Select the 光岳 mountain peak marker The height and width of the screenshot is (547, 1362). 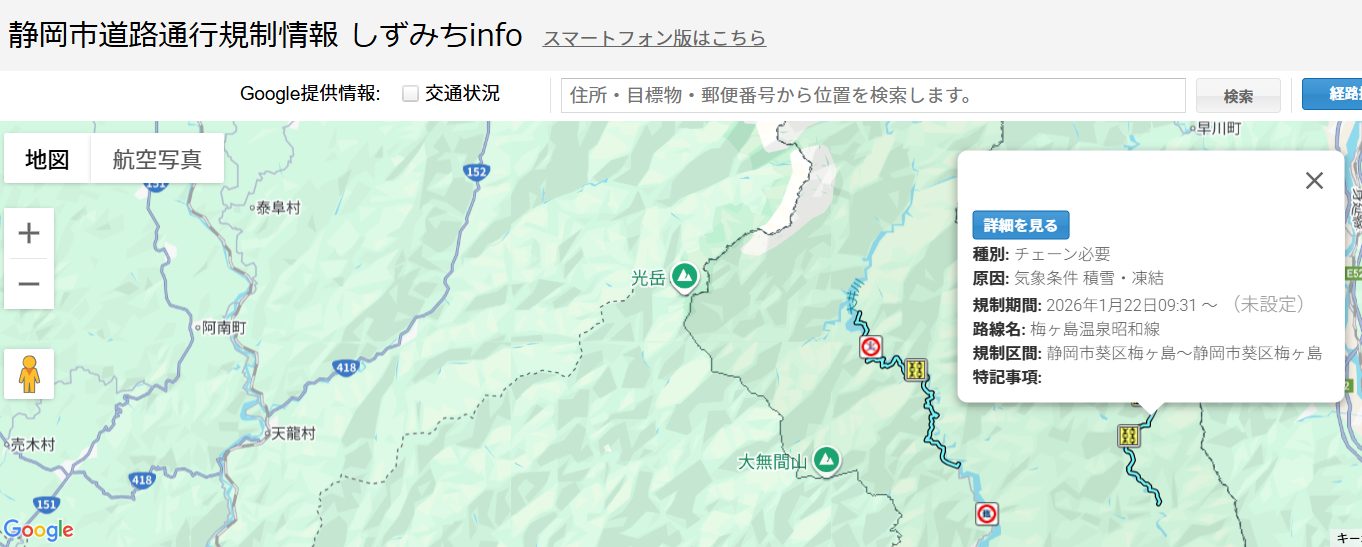coord(685,275)
